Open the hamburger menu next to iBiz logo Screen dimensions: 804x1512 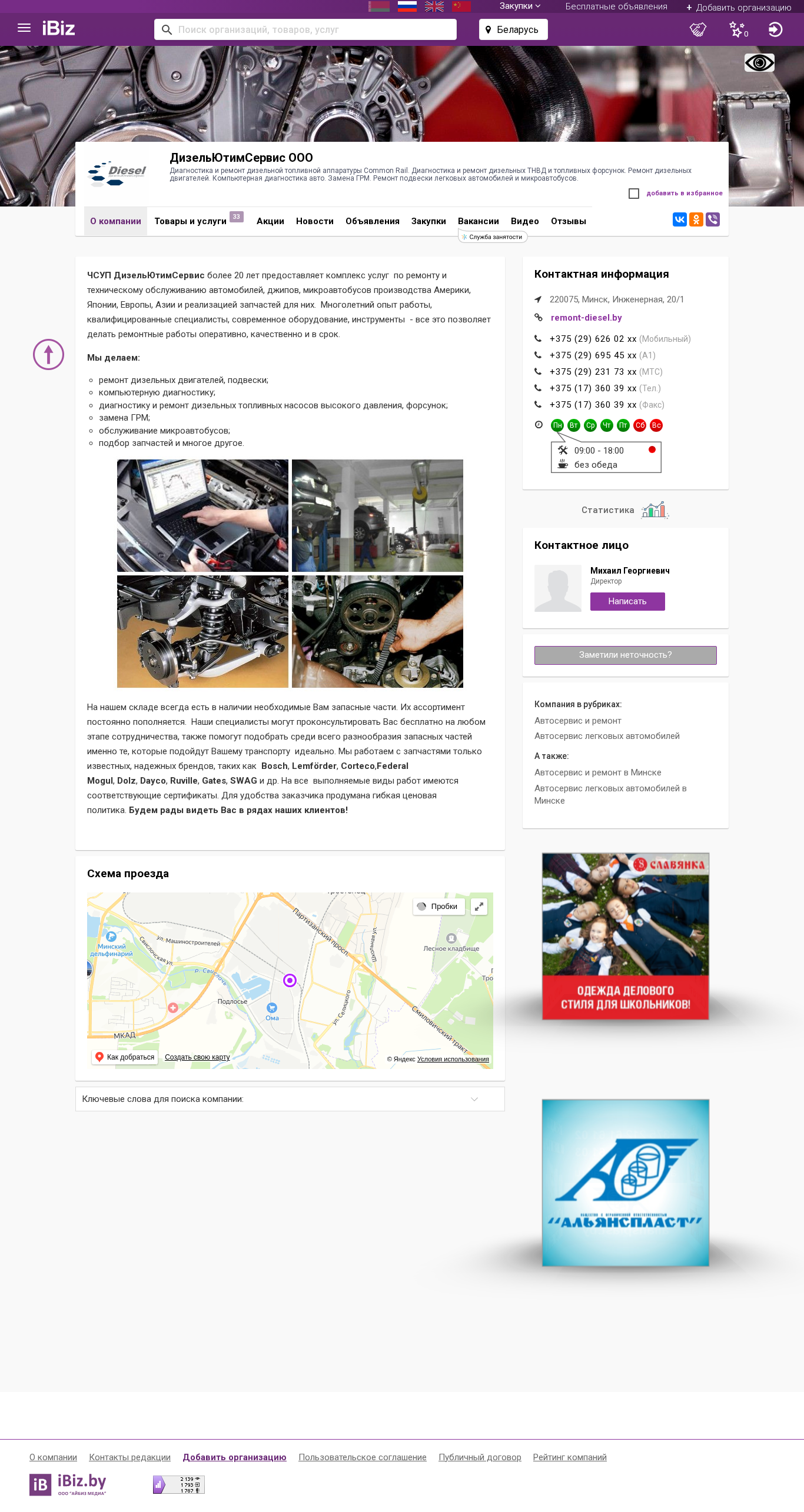pos(24,28)
